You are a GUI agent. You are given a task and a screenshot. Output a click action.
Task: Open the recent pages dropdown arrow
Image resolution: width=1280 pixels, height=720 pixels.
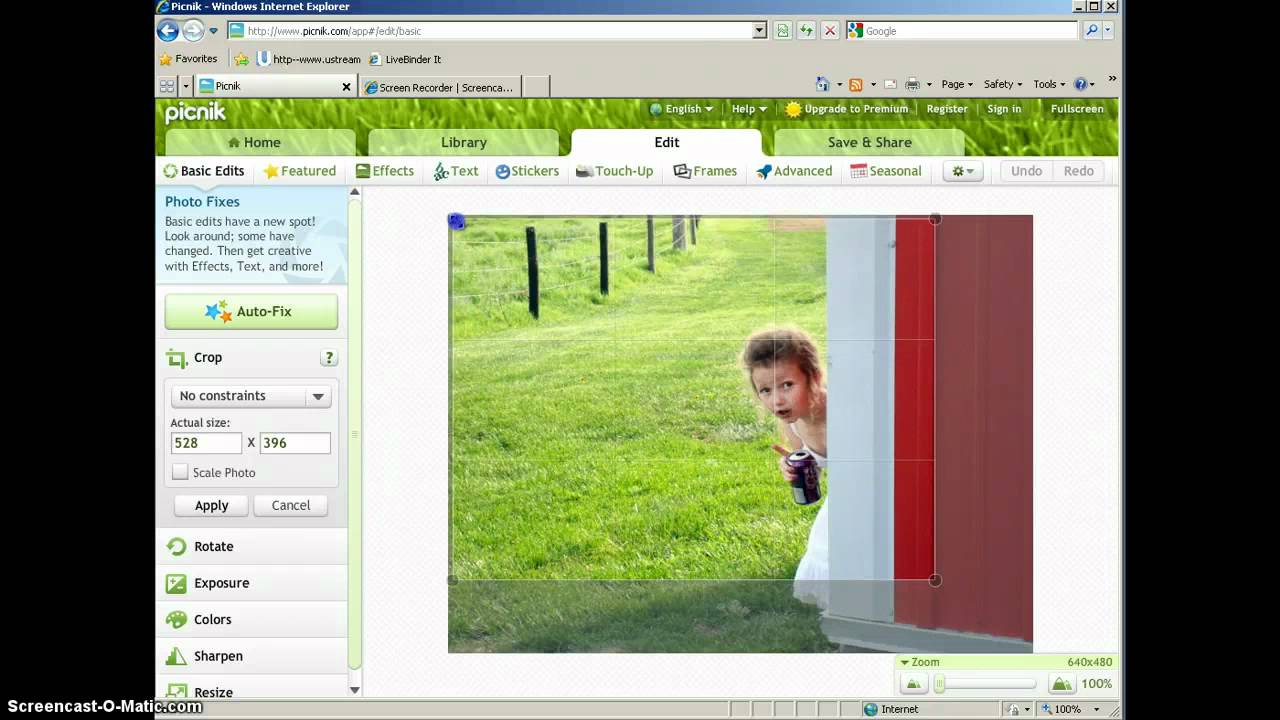(213, 31)
